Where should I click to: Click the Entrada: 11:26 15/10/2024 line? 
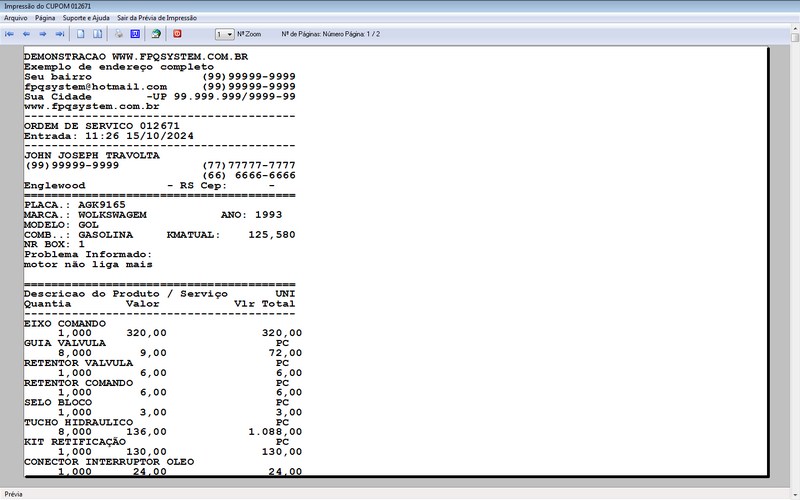[109, 136]
